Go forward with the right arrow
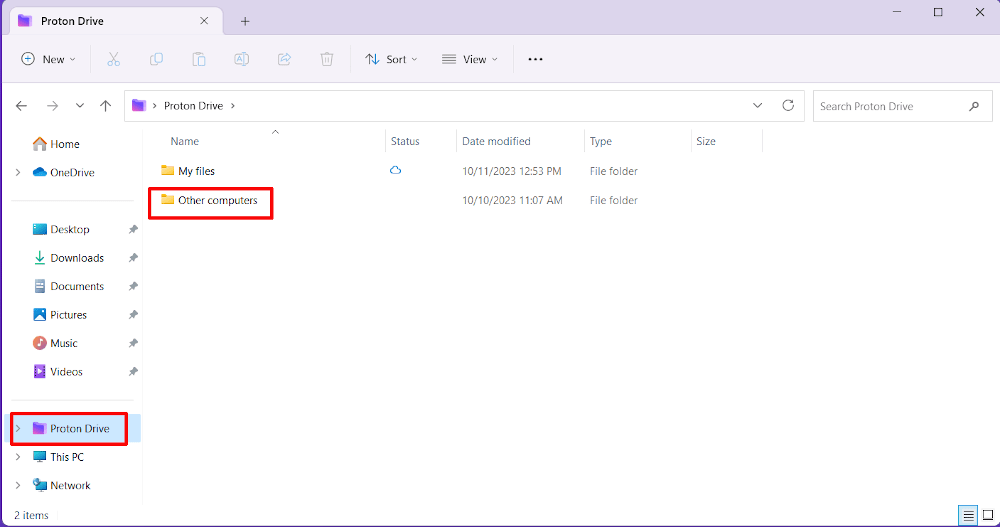The height and width of the screenshot is (527, 1000). (x=52, y=106)
